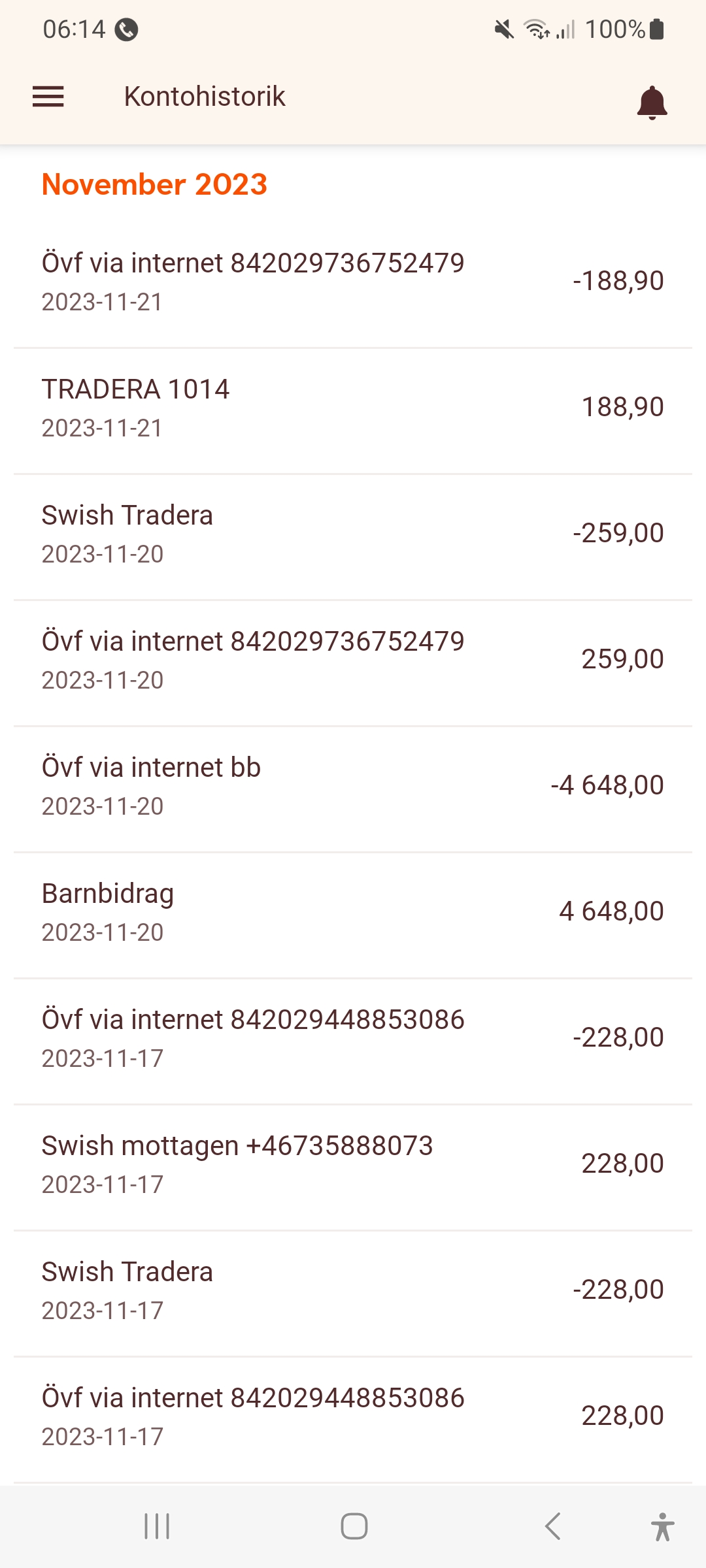Open the -228,00 transfer to 842029448853086
This screenshot has width=706, height=1568.
click(x=353, y=1038)
